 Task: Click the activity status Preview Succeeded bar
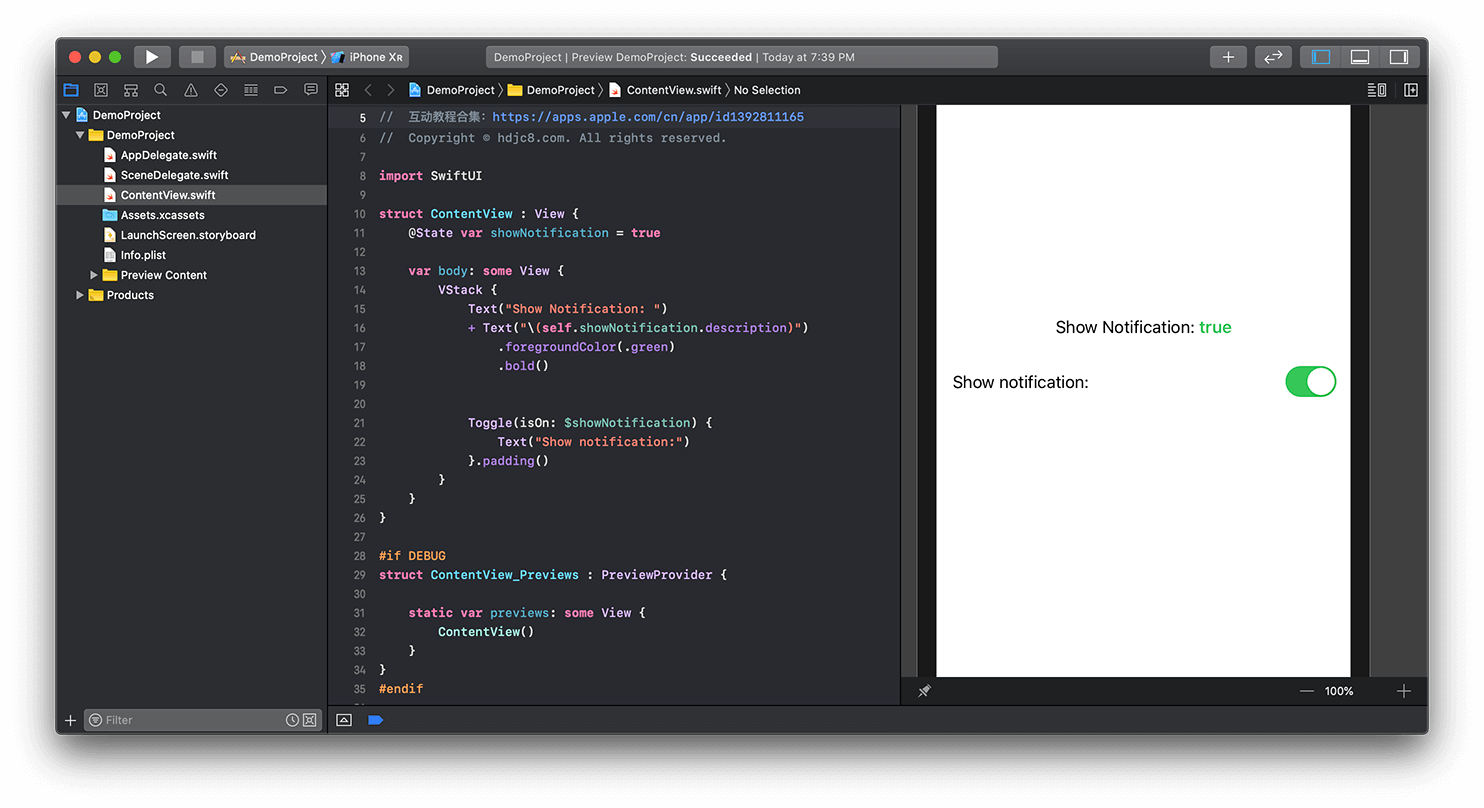click(x=741, y=57)
